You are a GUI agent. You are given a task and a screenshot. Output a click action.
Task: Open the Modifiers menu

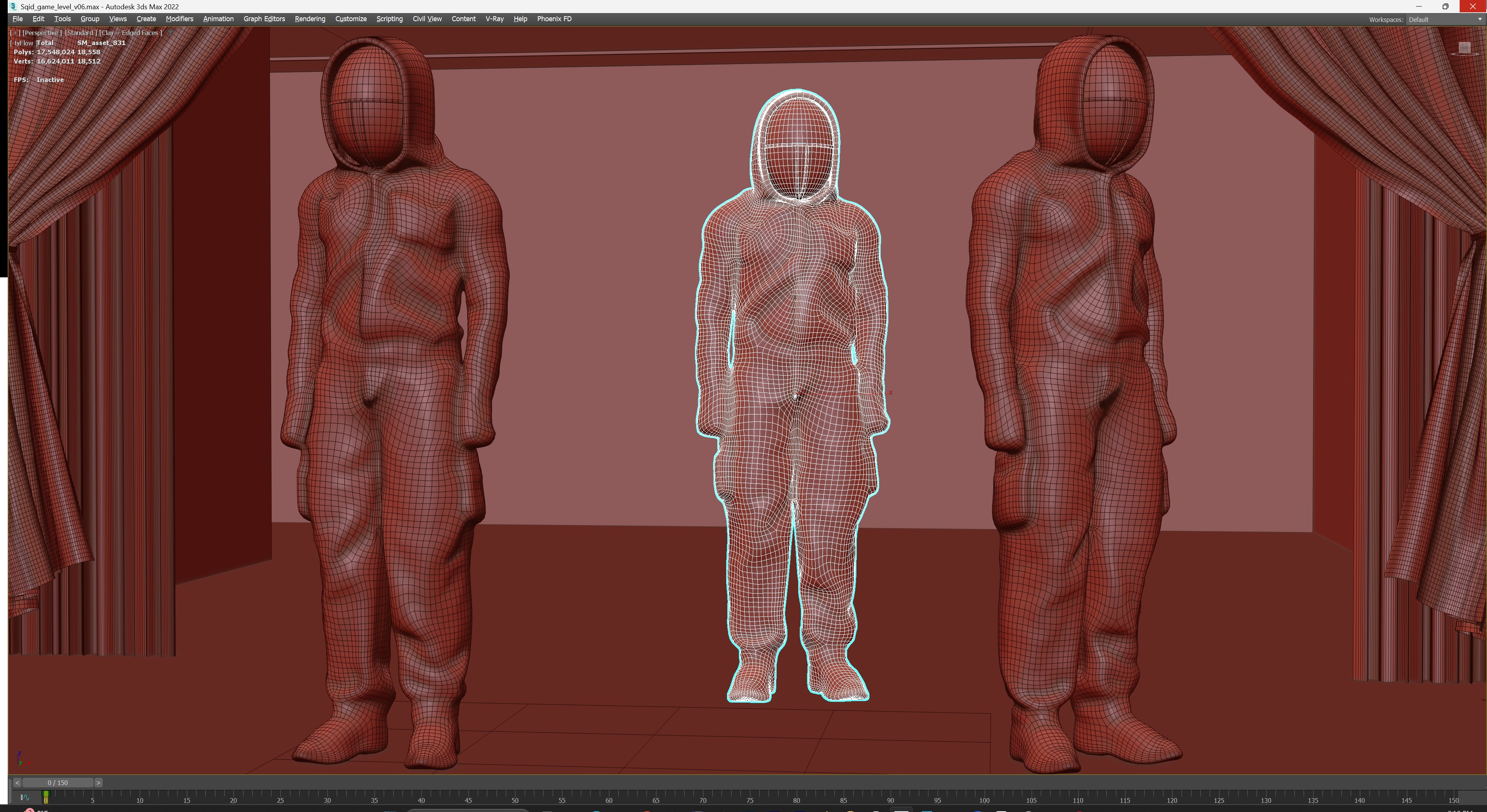pyautogui.click(x=180, y=19)
